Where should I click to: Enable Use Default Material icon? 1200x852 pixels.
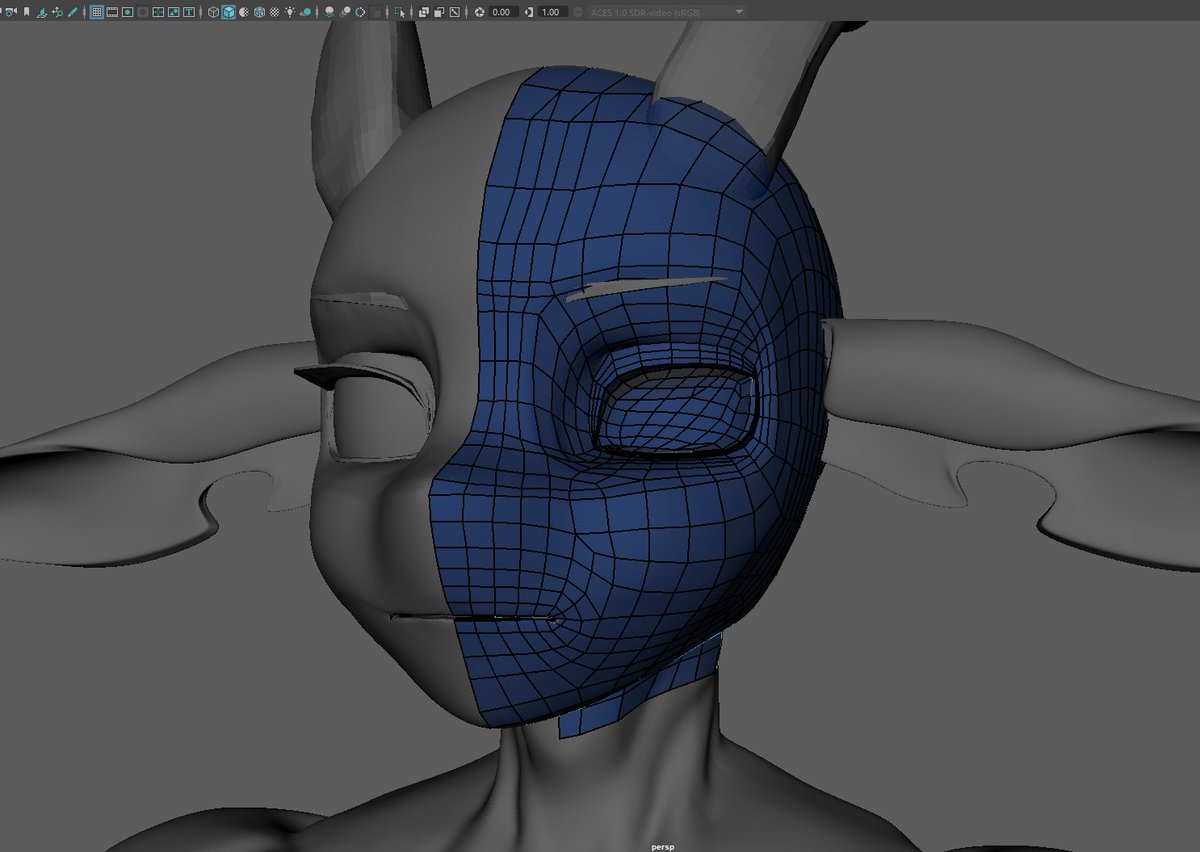pyautogui.click(x=244, y=12)
